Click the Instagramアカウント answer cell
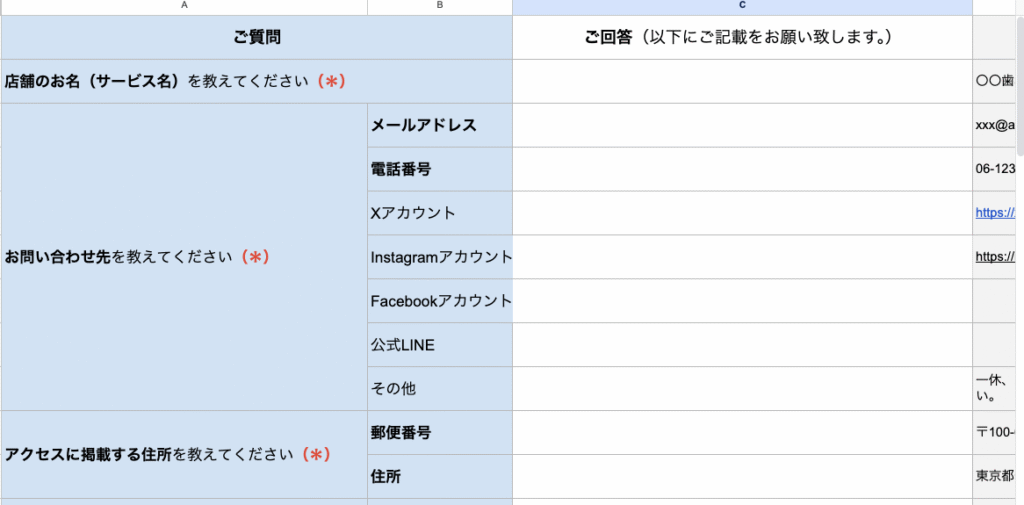This screenshot has height=505, width=1024. (x=742, y=257)
